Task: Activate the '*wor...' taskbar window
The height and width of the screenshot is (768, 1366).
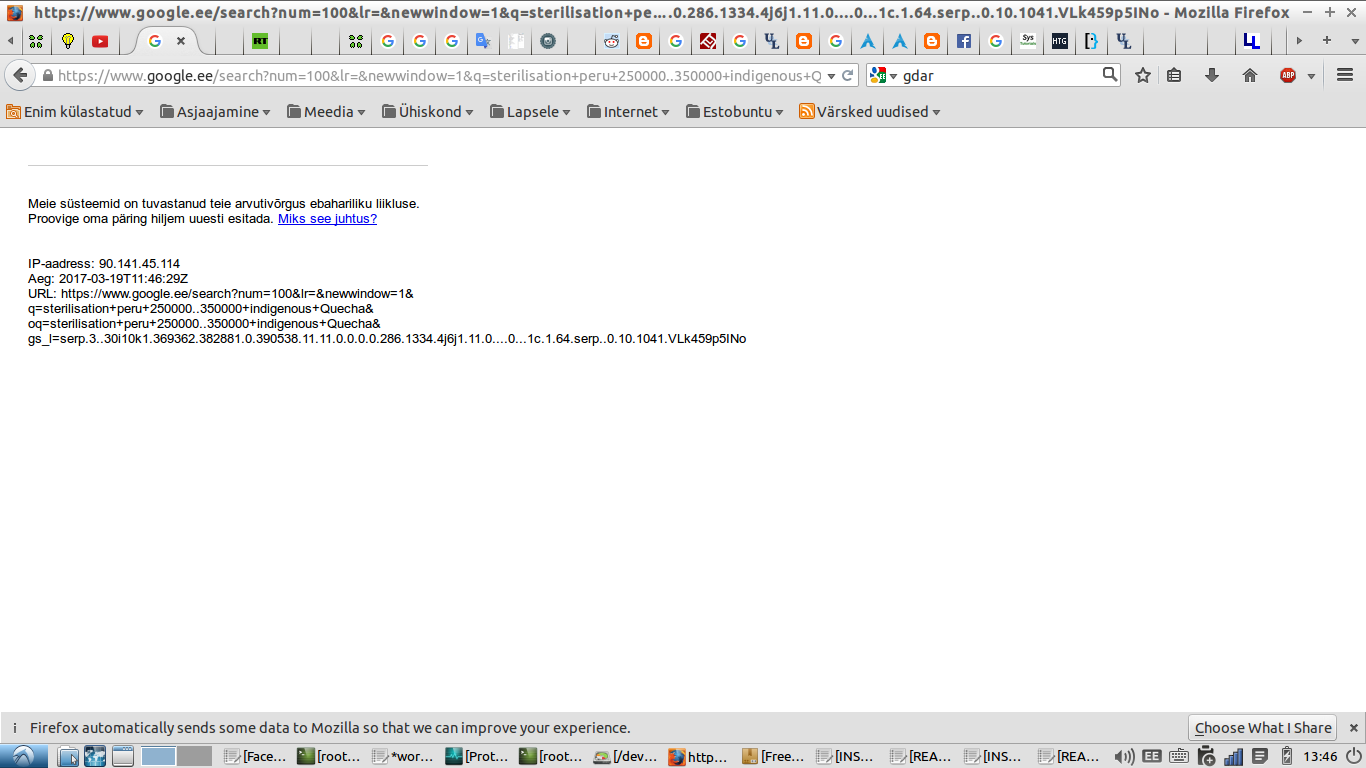Action: tap(404, 756)
